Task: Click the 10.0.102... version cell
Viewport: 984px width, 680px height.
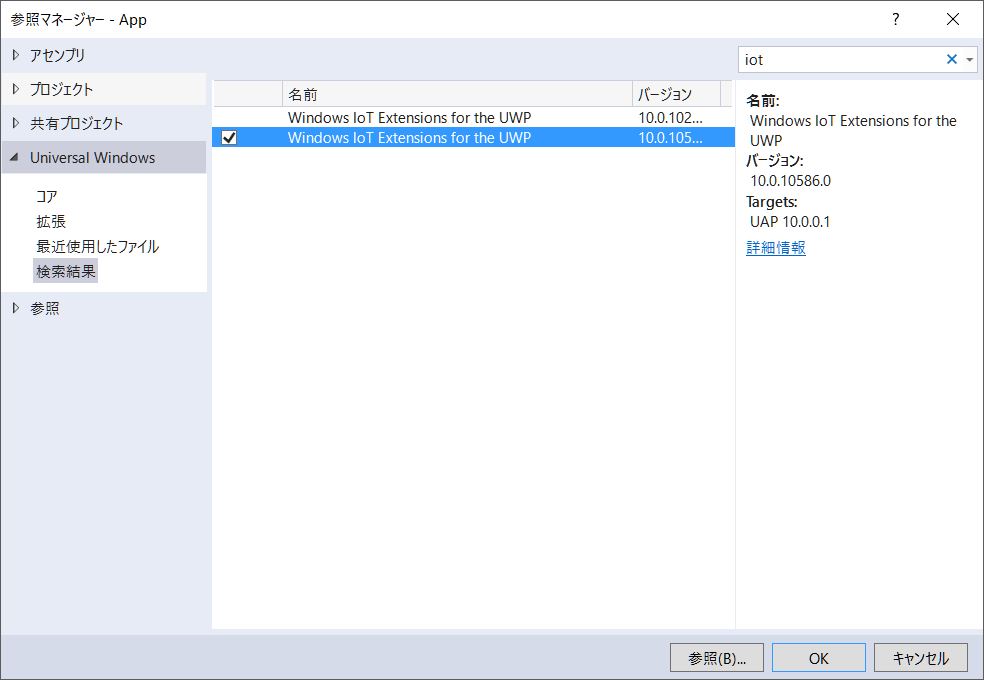Action: tap(670, 117)
